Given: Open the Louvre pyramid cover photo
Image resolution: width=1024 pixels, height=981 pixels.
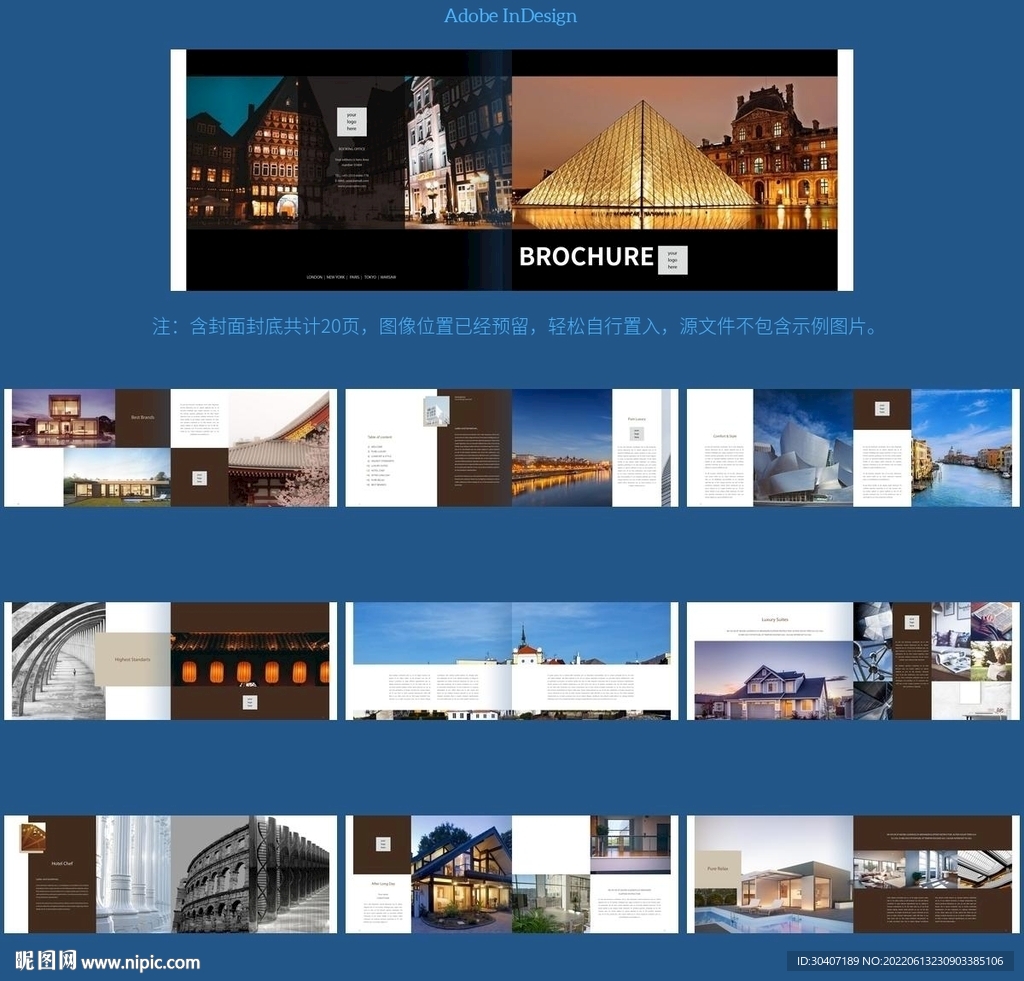Looking at the screenshot, I should (674, 153).
